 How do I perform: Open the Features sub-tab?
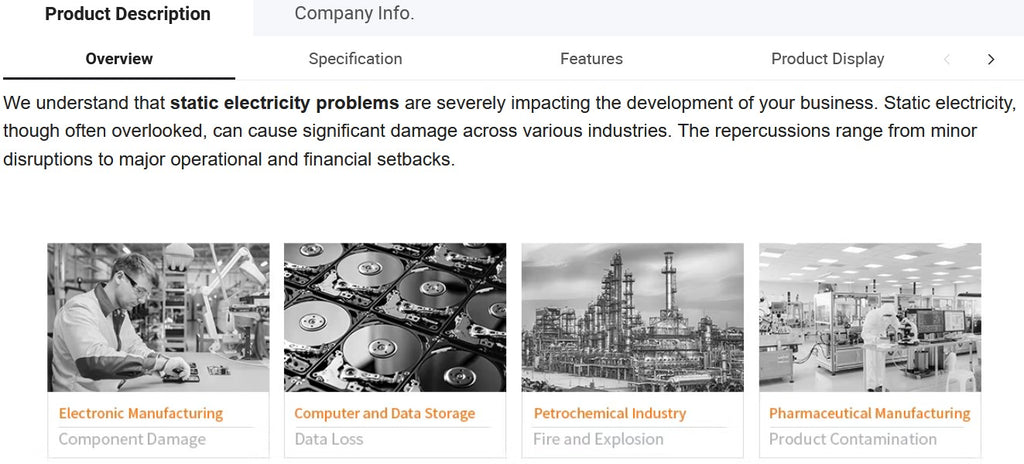click(x=591, y=59)
